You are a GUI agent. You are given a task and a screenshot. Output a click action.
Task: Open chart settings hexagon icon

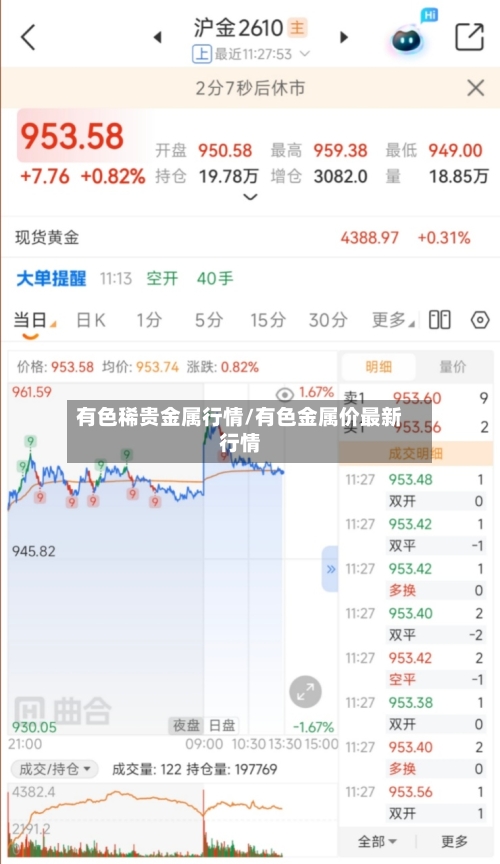coord(480,320)
